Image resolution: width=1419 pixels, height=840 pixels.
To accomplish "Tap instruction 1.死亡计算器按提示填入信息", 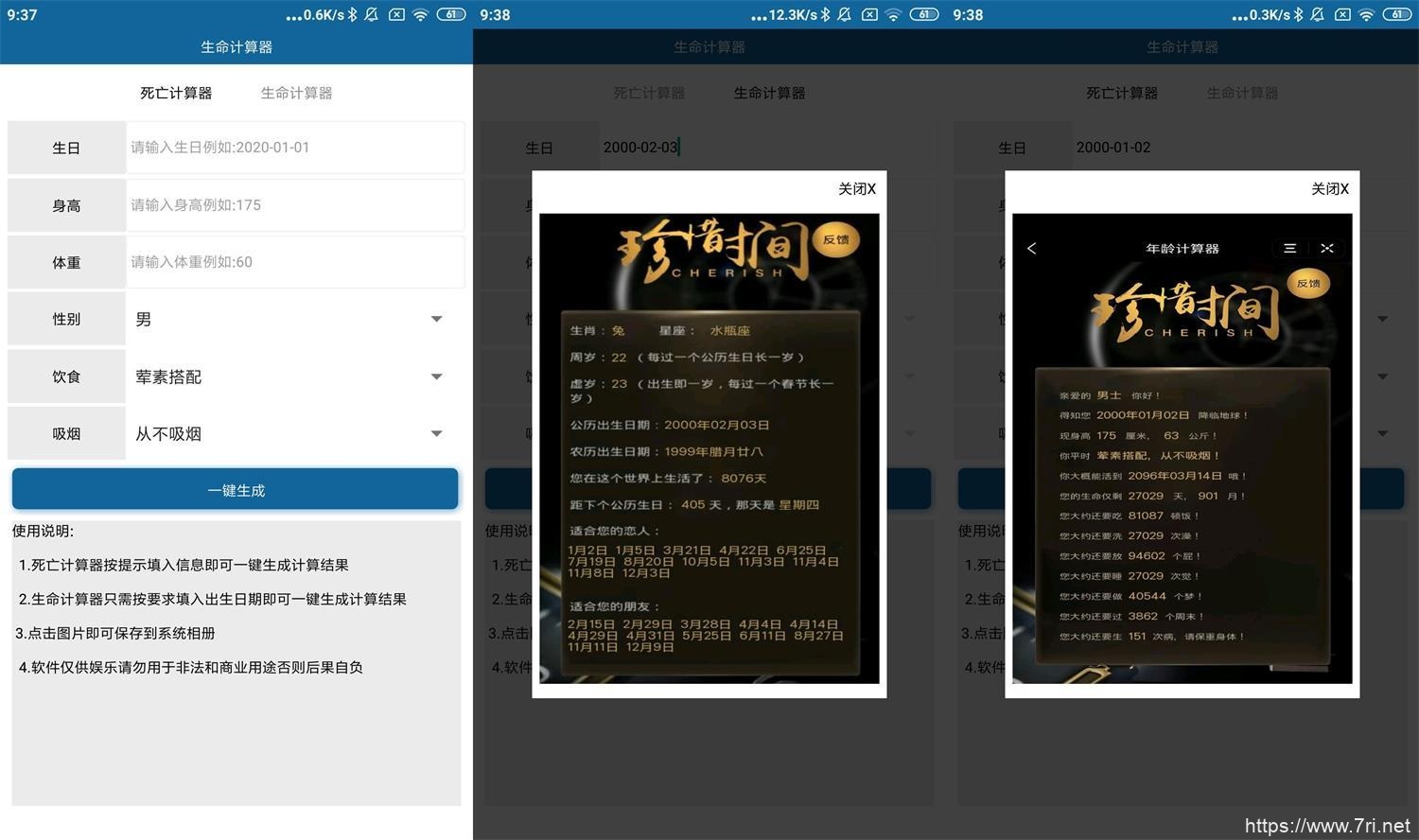I will (x=184, y=565).
